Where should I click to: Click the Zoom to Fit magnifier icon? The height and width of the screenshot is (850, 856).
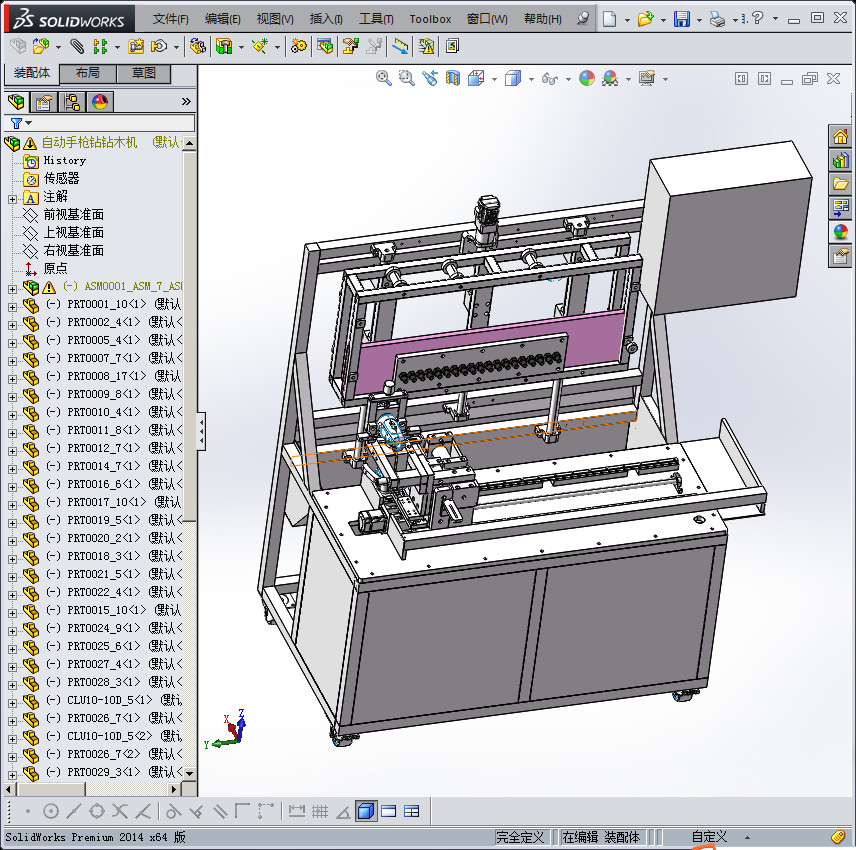383,78
